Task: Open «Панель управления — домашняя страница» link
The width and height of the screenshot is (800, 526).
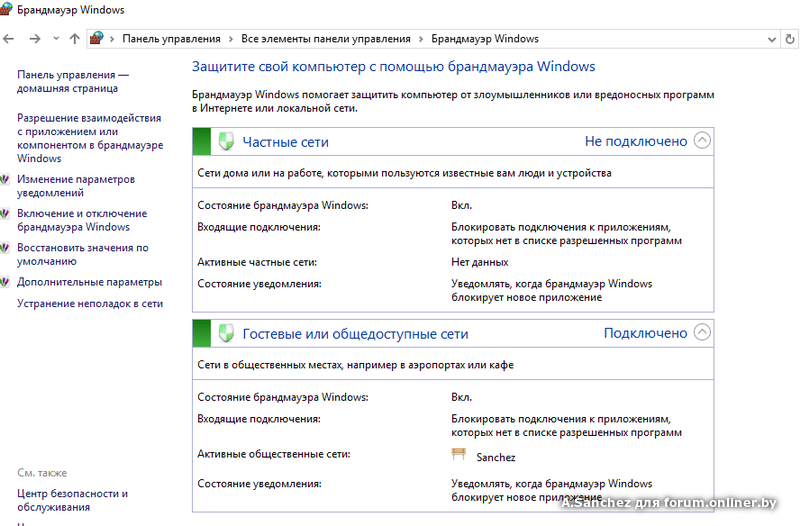Action: pos(73,81)
